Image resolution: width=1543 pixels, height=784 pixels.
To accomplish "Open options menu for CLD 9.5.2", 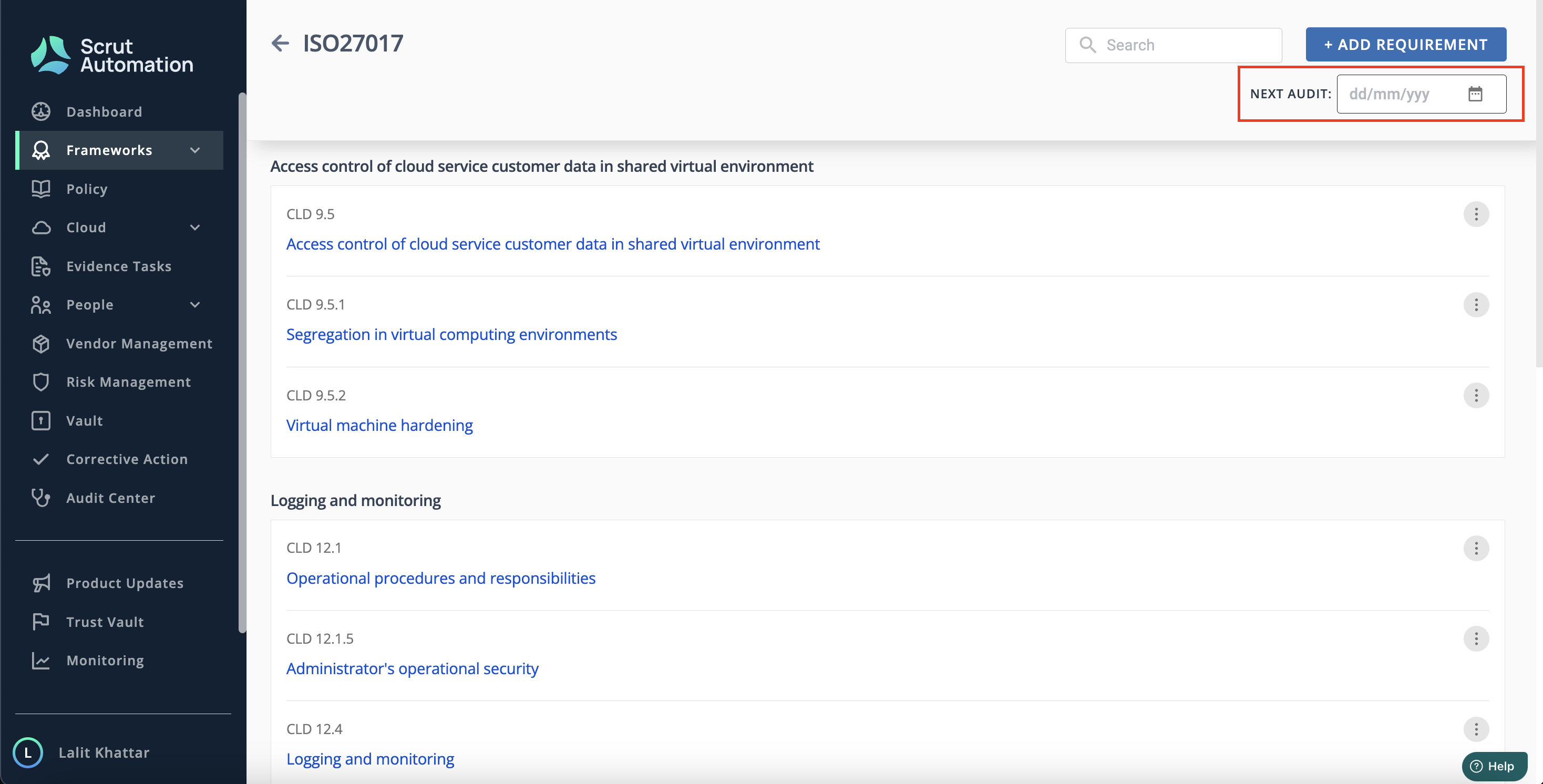I will pyautogui.click(x=1476, y=395).
